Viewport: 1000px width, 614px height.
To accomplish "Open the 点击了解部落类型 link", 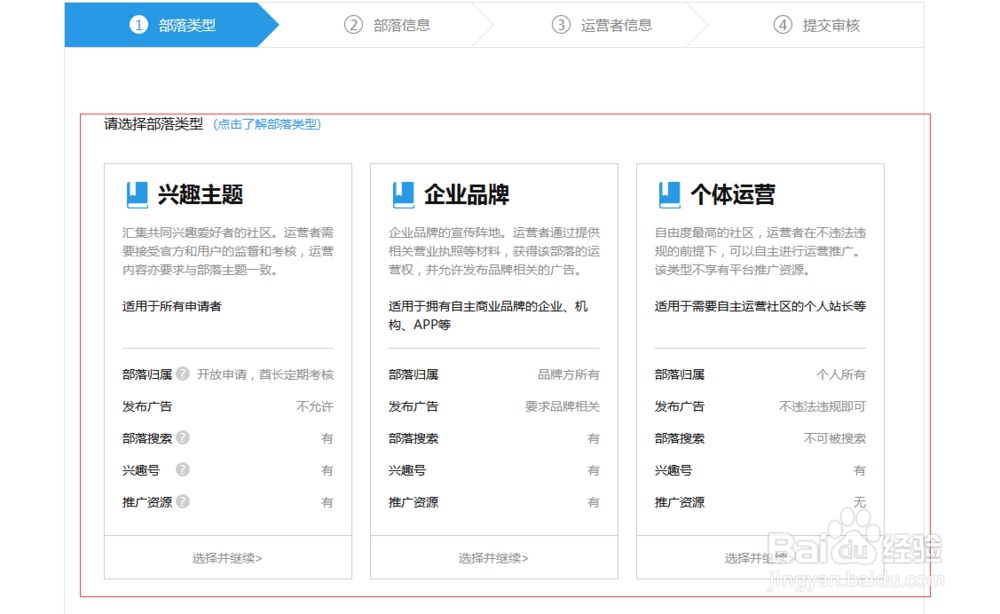I will point(267,124).
